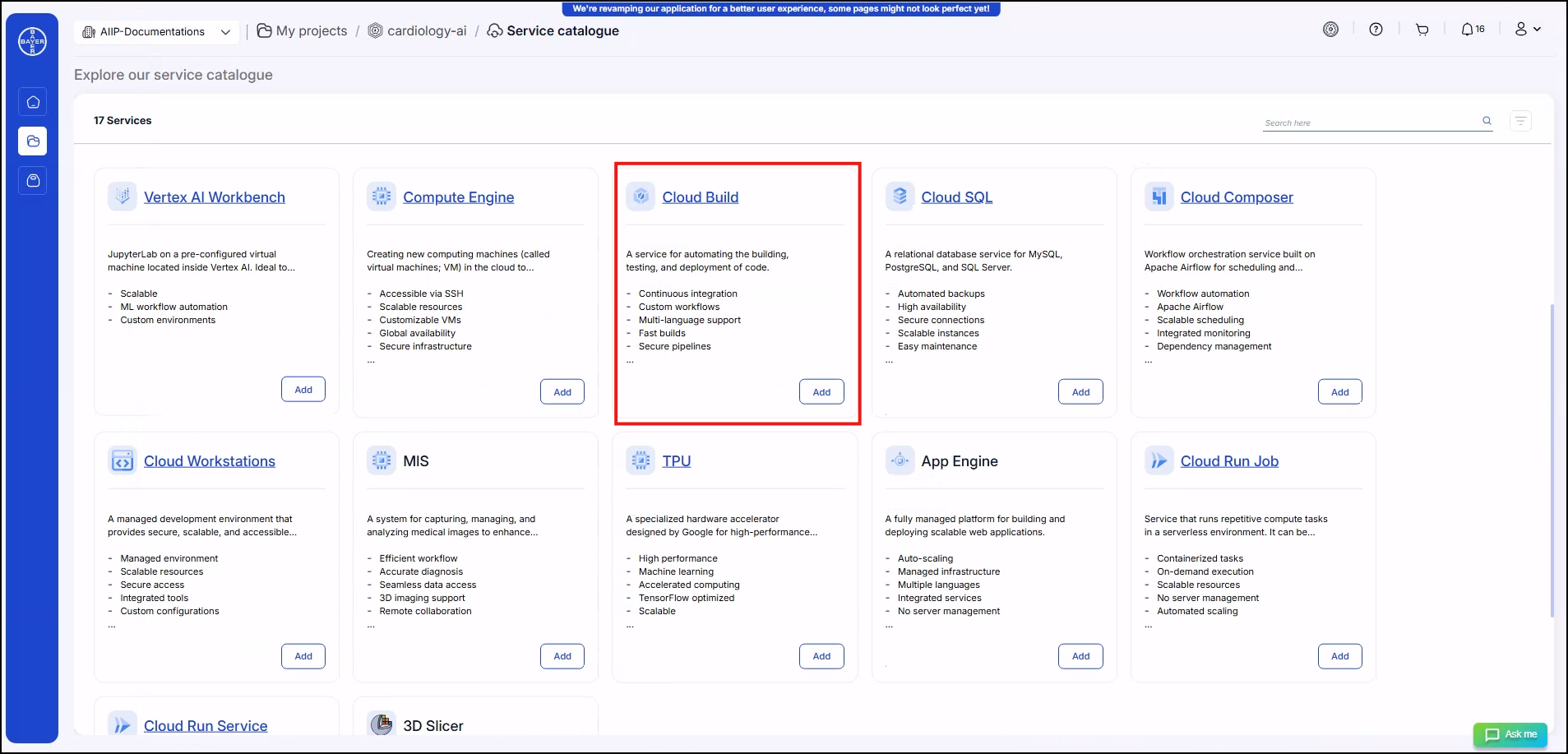Add TPU service
Screen dimensions: 1568x754
point(821,656)
